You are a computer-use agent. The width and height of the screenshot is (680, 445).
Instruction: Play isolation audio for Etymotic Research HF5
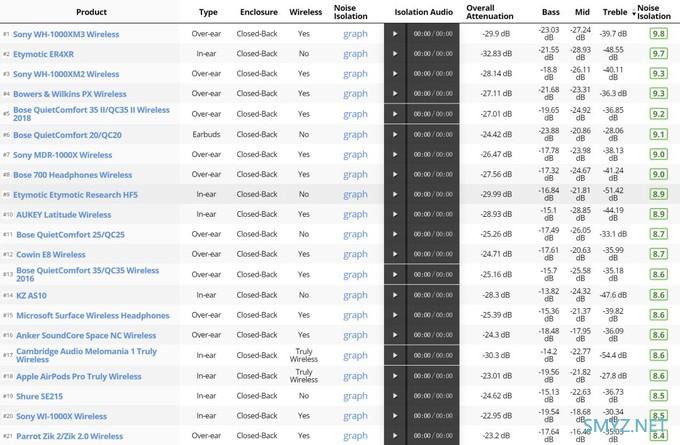click(395, 194)
